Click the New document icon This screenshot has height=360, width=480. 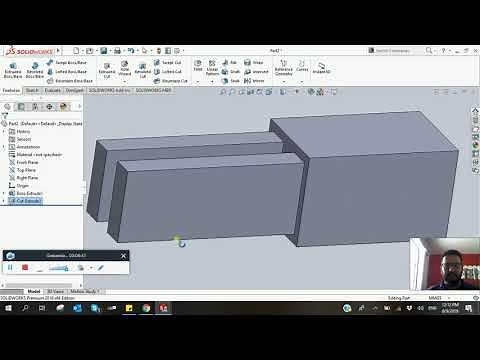coord(76,51)
